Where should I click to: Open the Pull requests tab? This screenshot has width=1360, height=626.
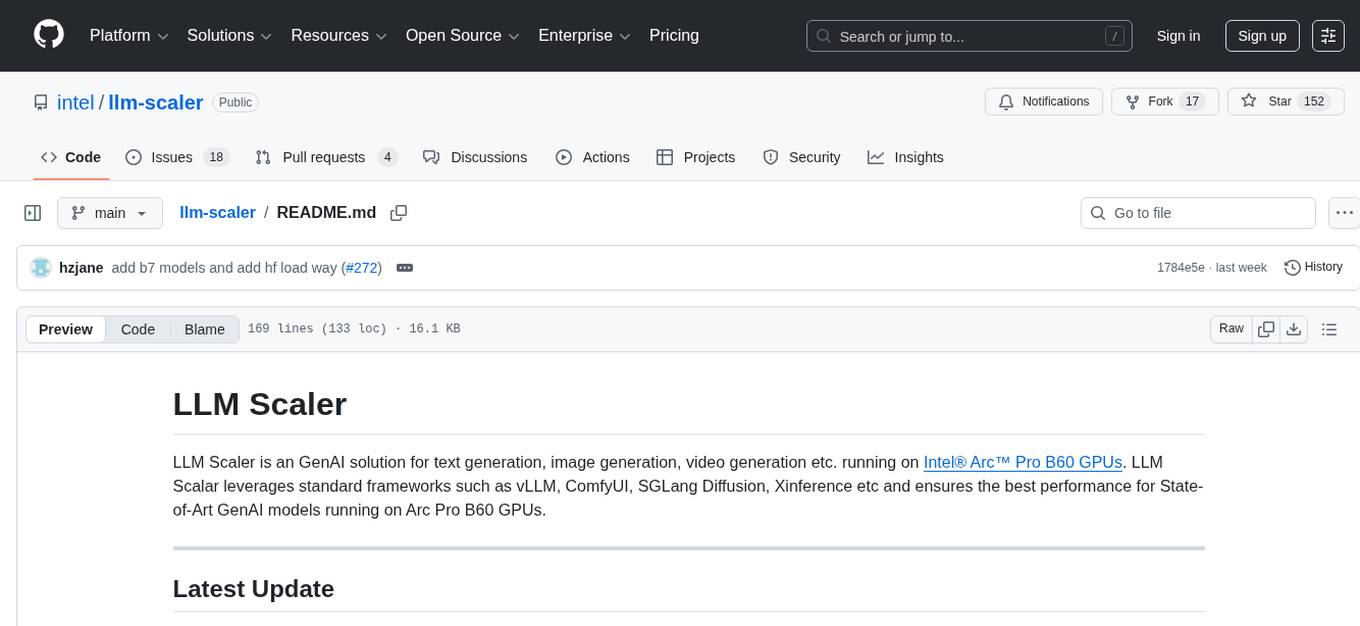(324, 157)
